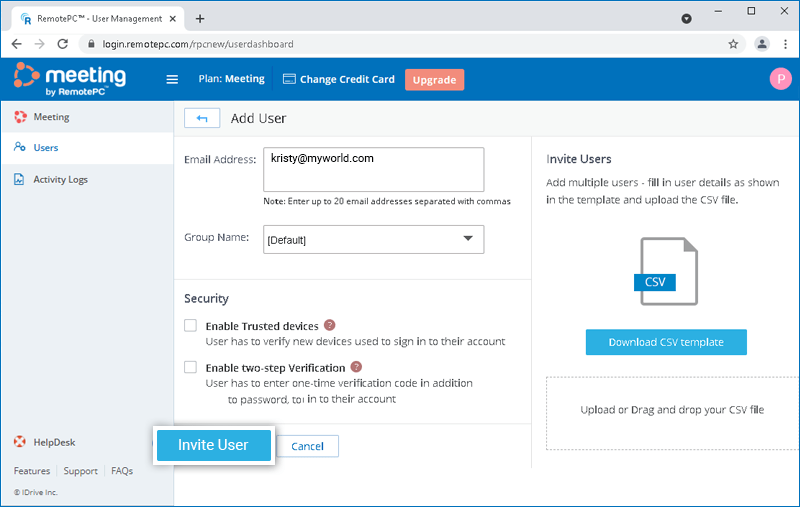
Task: Click Change Credit Card link
Action: [x=347, y=79]
